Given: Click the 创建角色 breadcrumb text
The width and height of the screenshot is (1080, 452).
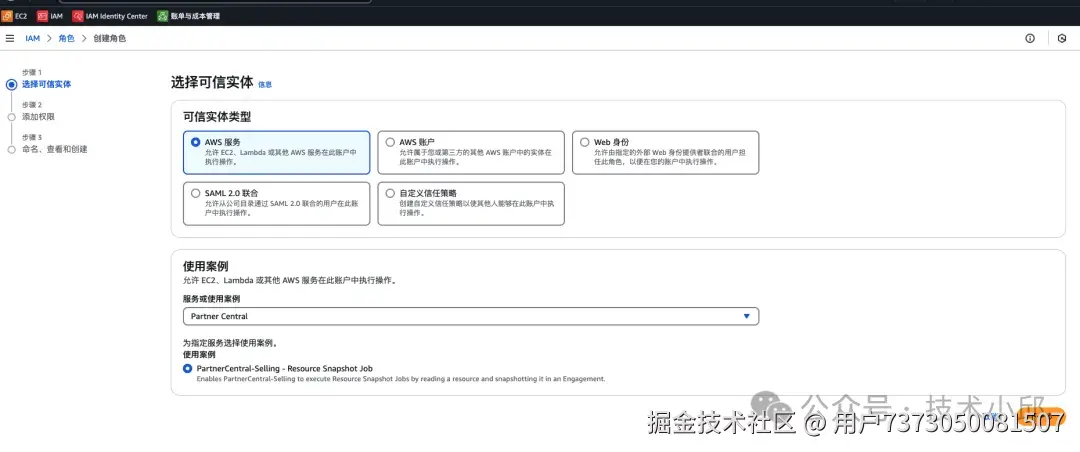Looking at the screenshot, I should 110,39.
